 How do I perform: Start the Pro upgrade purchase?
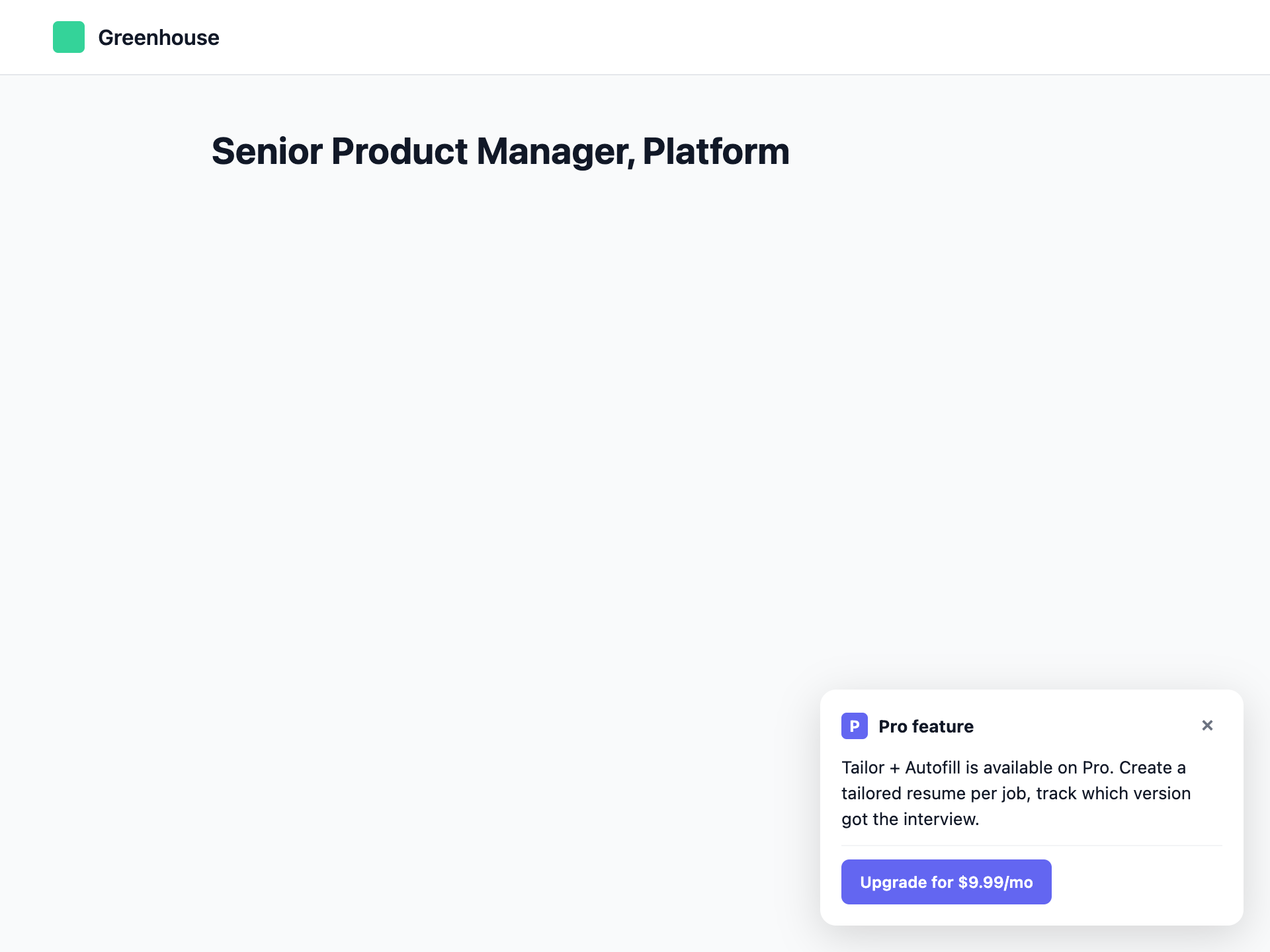tap(946, 881)
